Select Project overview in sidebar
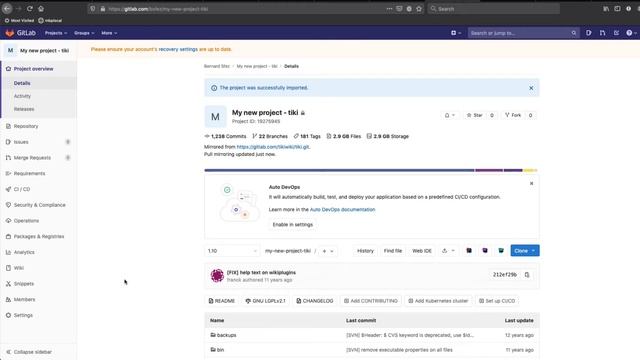 tap(33, 69)
